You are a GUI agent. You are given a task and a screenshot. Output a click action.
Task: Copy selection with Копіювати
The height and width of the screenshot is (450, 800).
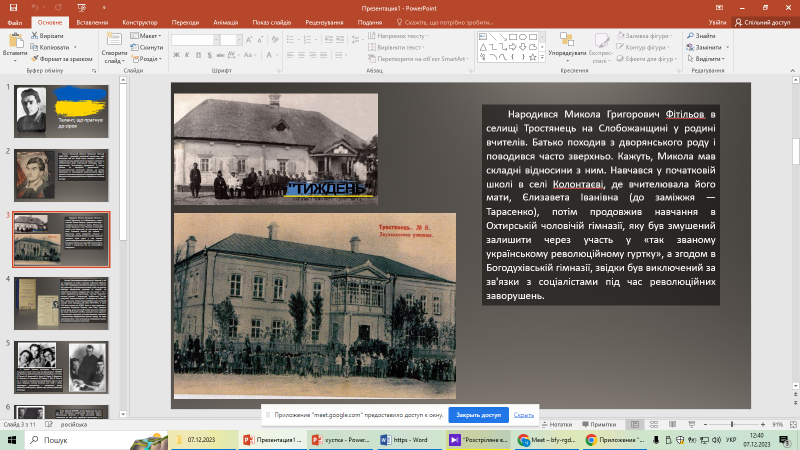pyautogui.click(x=50, y=47)
